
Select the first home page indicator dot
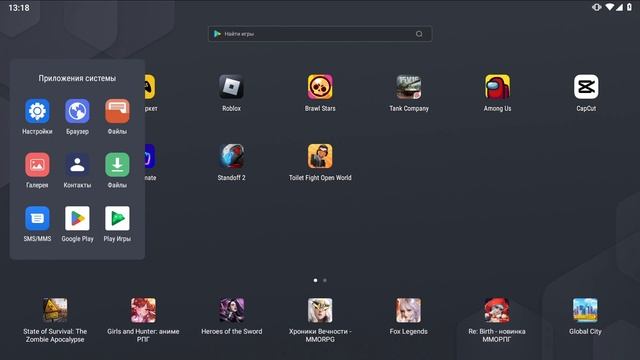(315, 280)
